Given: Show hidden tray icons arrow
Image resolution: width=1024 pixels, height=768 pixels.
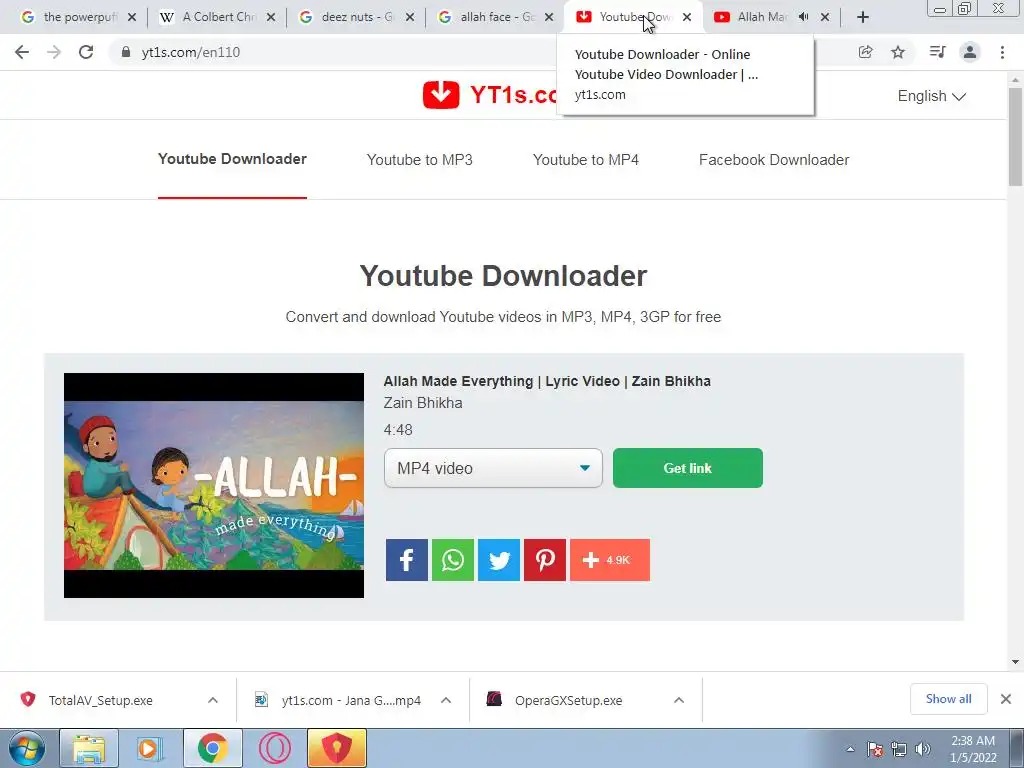Looking at the screenshot, I should [x=850, y=749].
